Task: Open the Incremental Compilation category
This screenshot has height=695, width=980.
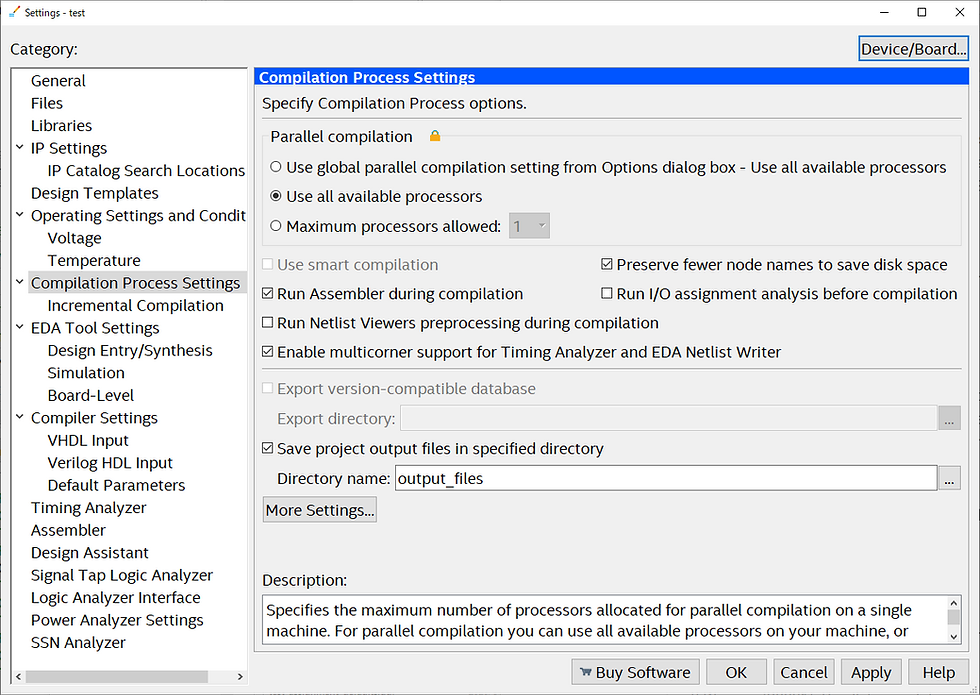Action: (x=135, y=305)
